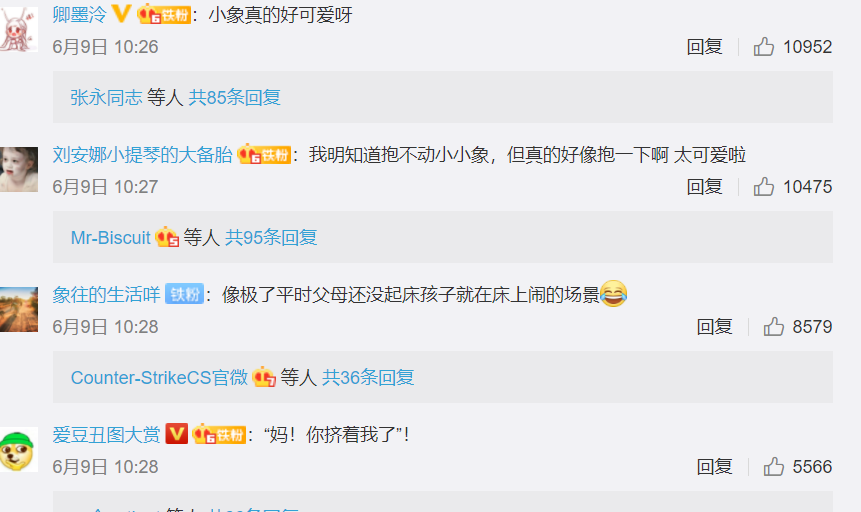The height and width of the screenshot is (512, 861).
Task: Open 爱豆丑图大赏's green-hat dog avatar
Action: point(19,449)
